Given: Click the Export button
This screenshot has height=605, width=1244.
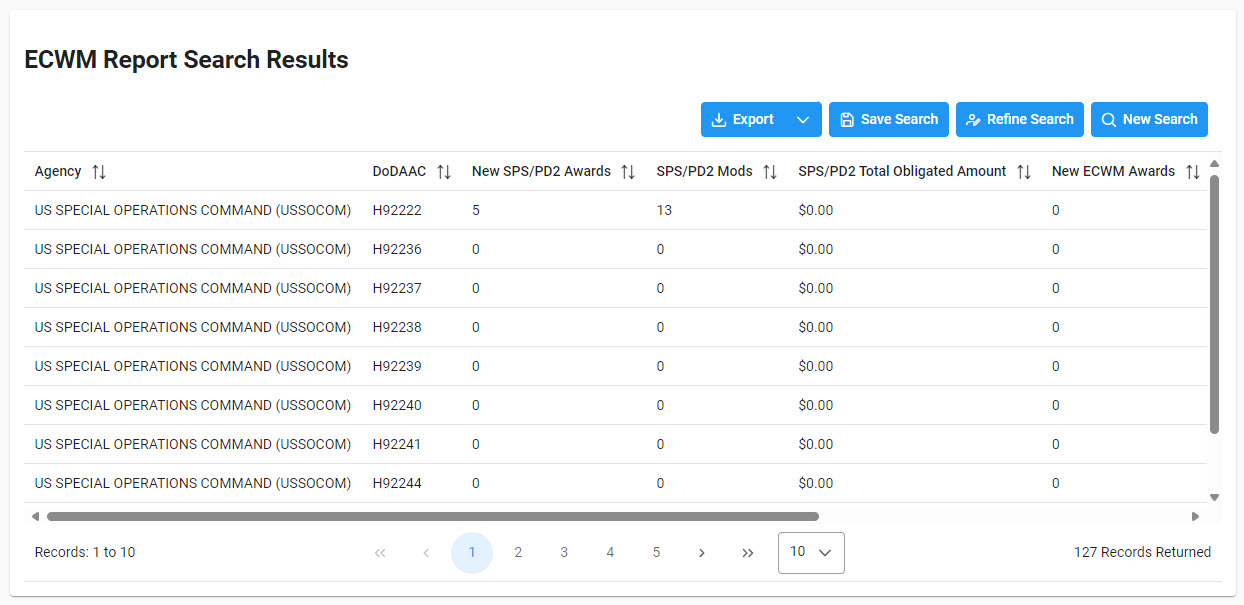Looking at the screenshot, I should click(x=743, y=120).
